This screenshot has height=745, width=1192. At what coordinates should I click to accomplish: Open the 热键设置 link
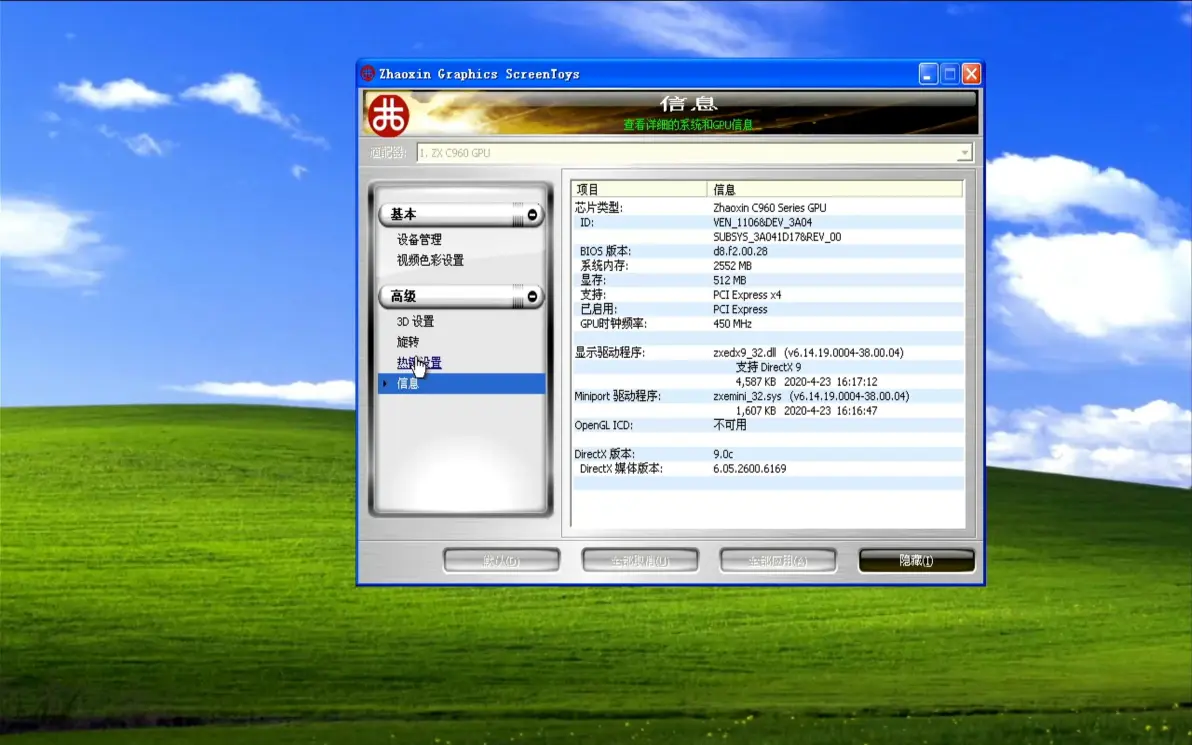coord(419,363)
